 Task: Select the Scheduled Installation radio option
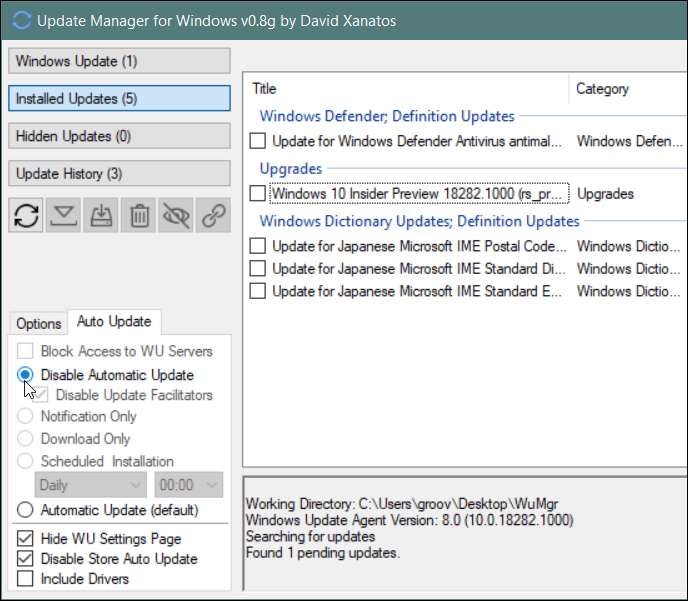[25, 461]
